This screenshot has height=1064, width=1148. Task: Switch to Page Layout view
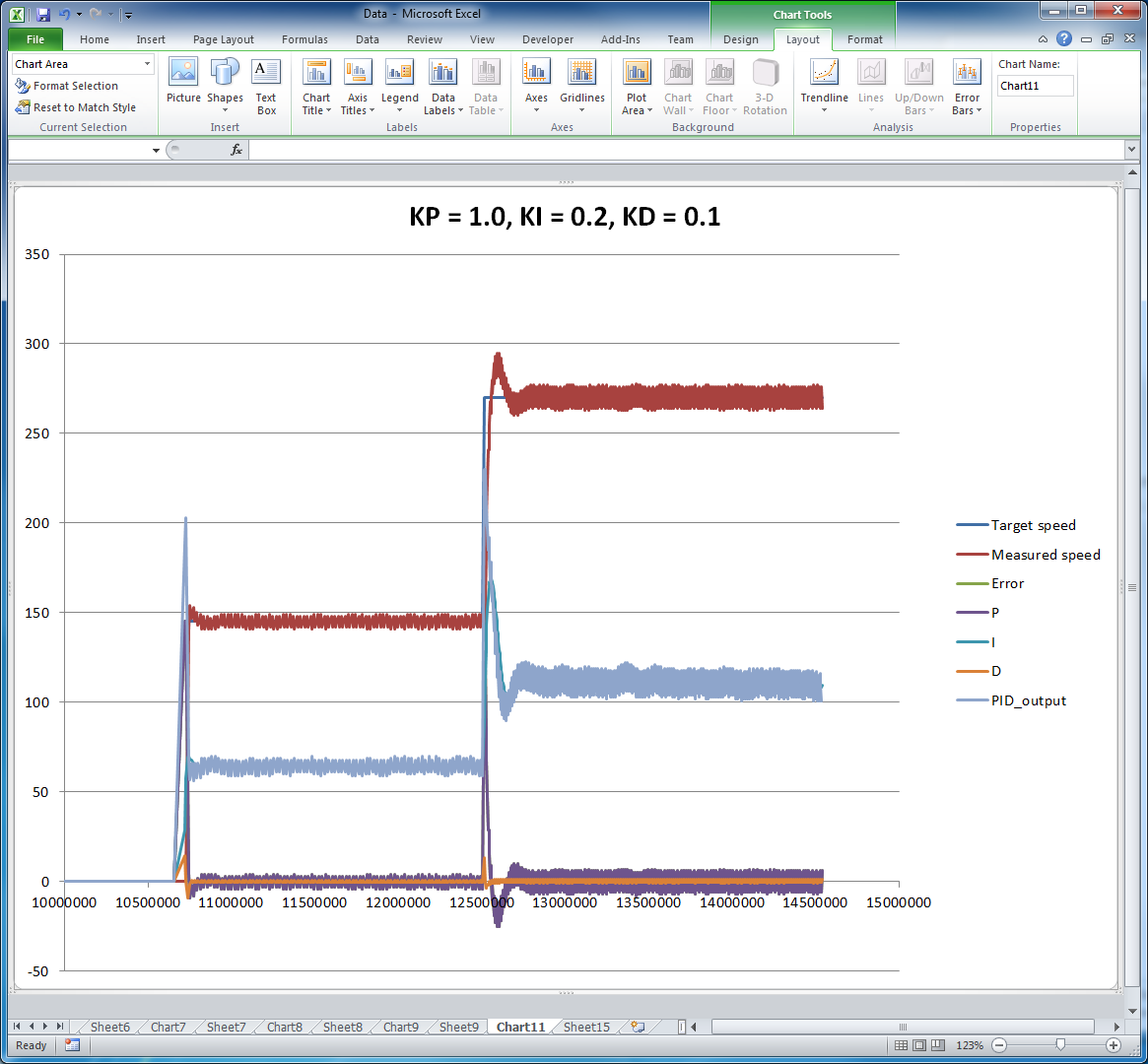click(x=918, y=1045)
